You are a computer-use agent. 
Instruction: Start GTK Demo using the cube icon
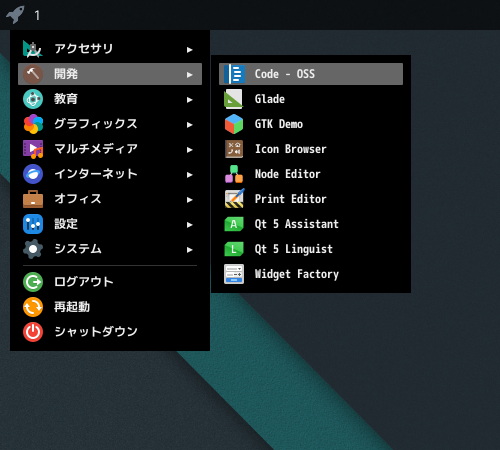tap(234, 124)
